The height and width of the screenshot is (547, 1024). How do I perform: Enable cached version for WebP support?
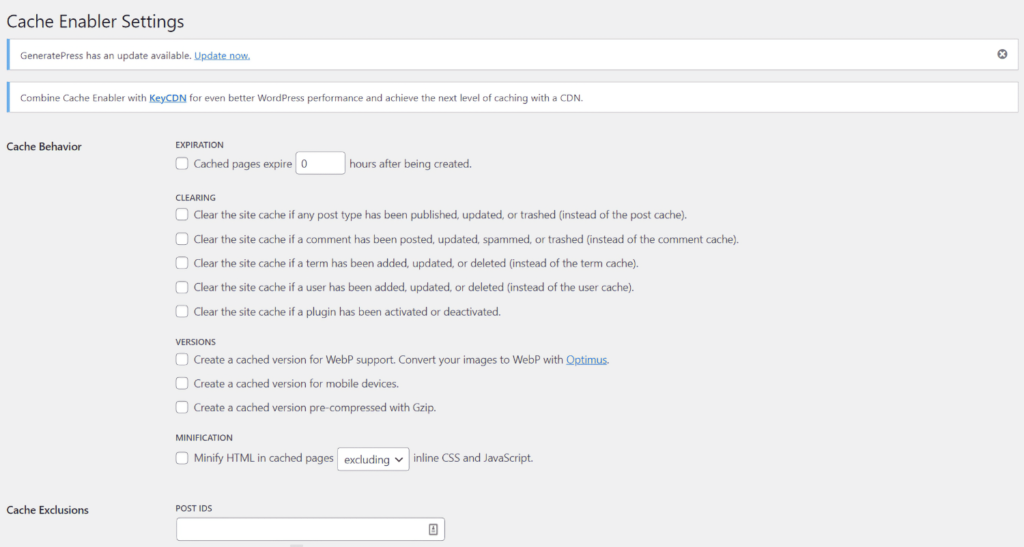[182, 359]
